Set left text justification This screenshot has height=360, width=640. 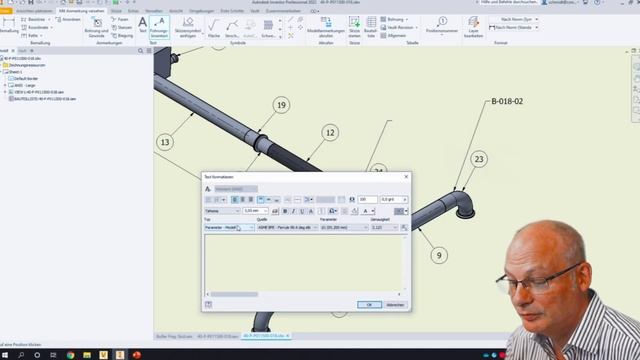[234, 200]
